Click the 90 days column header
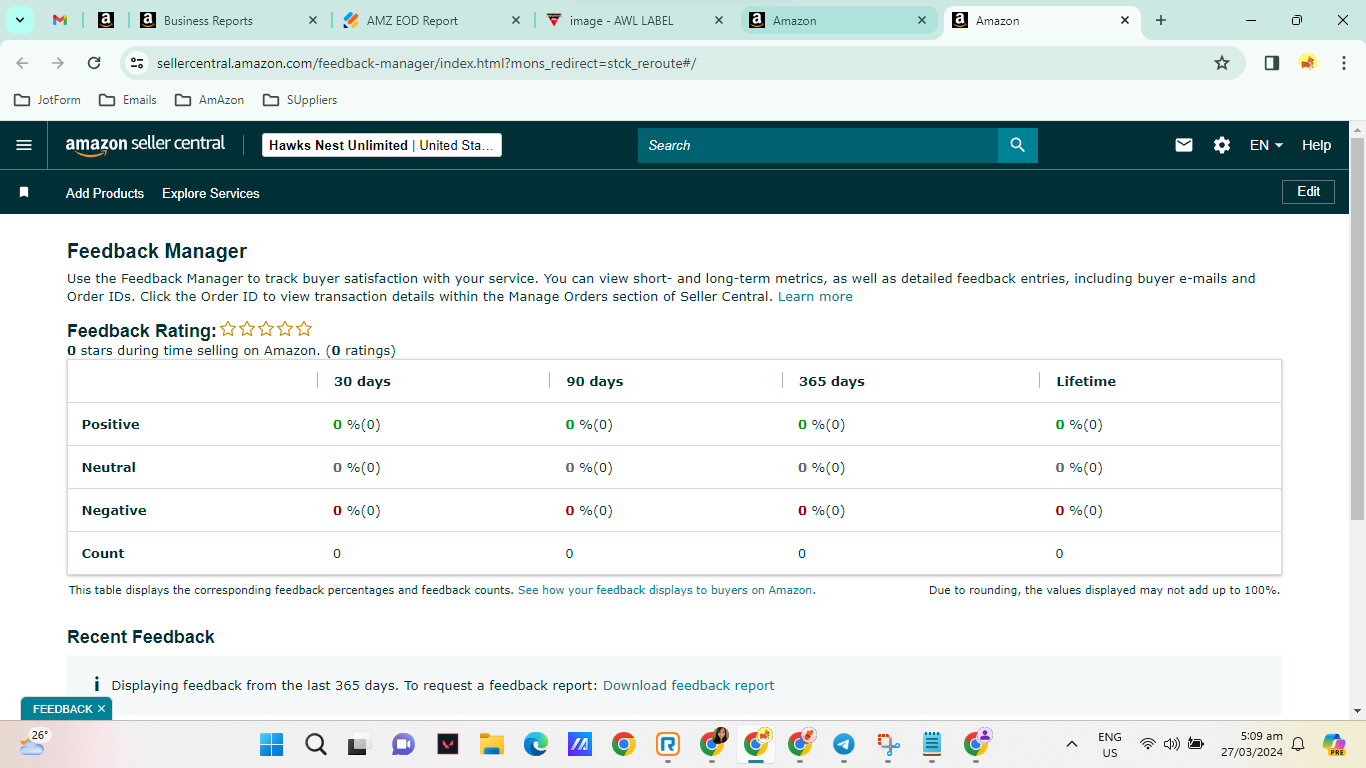This screenshot has width=1366, height=768. pos(595,381)
